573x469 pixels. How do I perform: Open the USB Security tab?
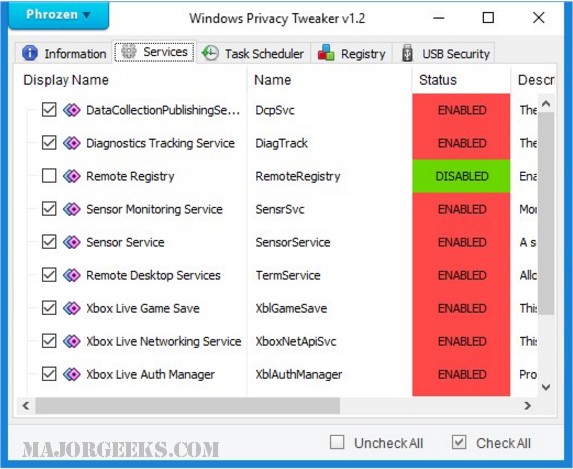444,53
